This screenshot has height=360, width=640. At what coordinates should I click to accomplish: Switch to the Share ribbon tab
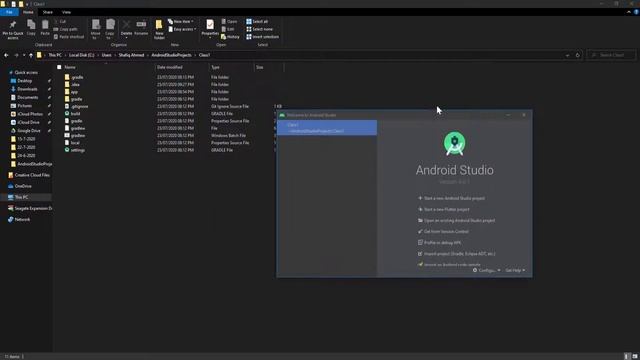tap(48, 12)
